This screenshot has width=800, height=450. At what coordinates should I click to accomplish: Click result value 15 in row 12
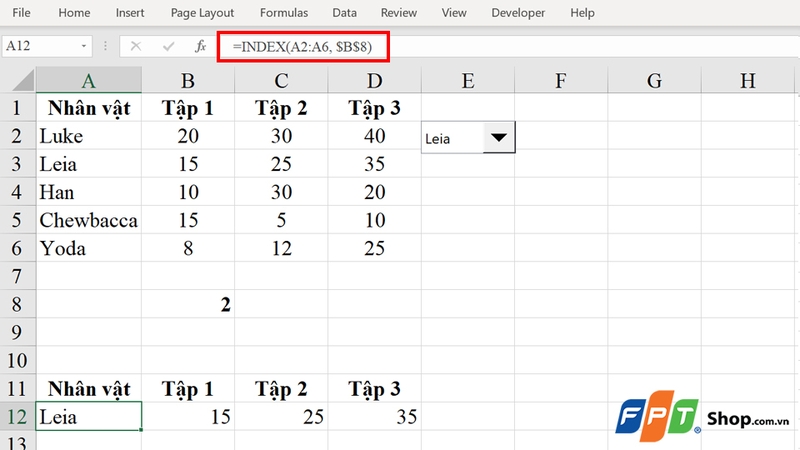click(x=188, y=416)
